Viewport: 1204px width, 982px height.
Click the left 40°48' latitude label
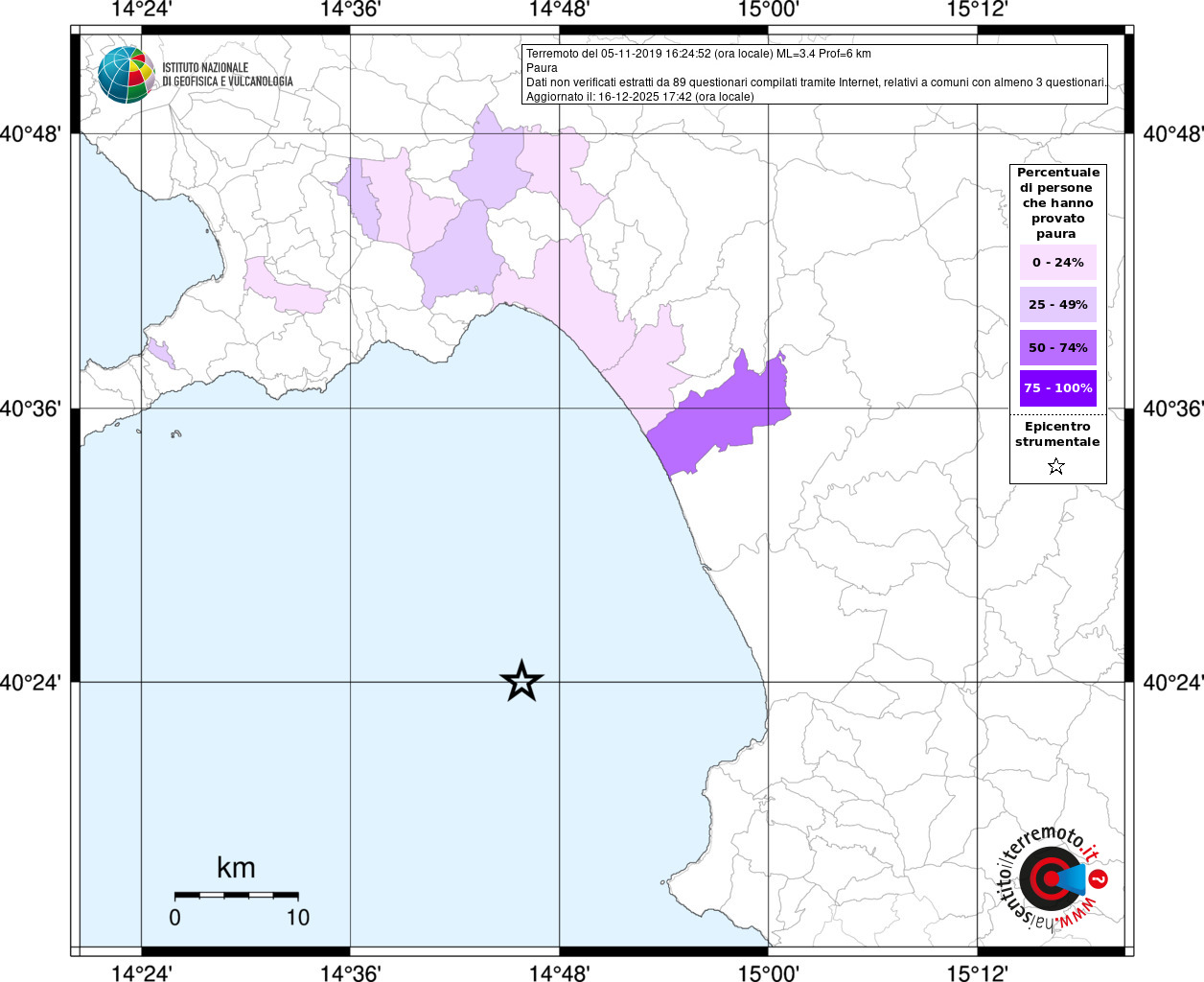31,134
